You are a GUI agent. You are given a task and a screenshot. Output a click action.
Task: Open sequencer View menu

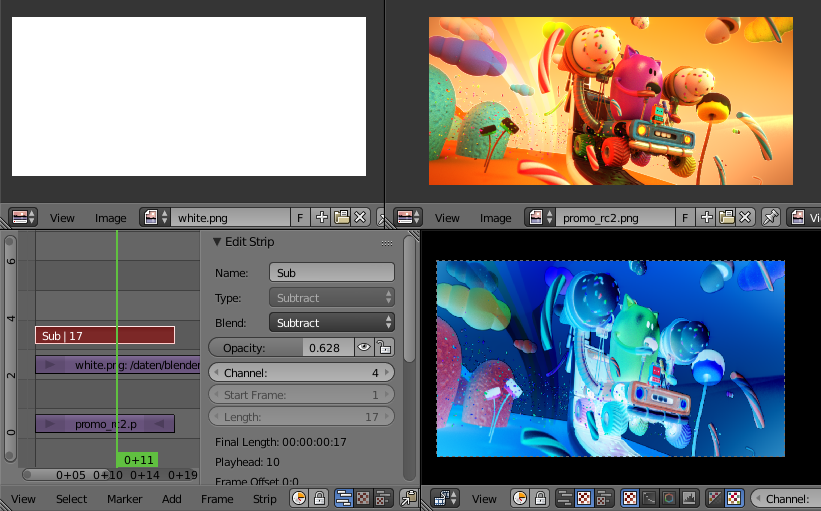[x=23, y=499]
